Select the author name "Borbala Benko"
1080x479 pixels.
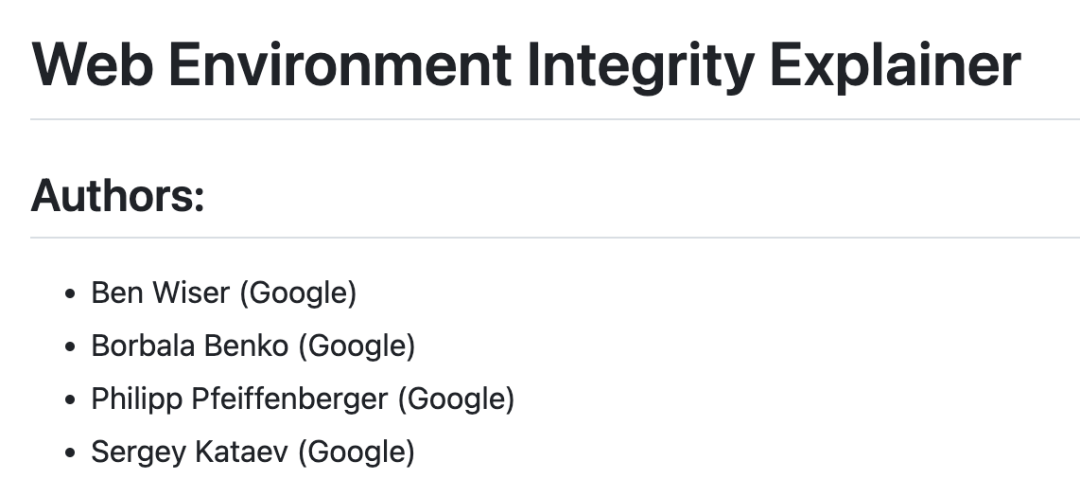click(190, 346)
